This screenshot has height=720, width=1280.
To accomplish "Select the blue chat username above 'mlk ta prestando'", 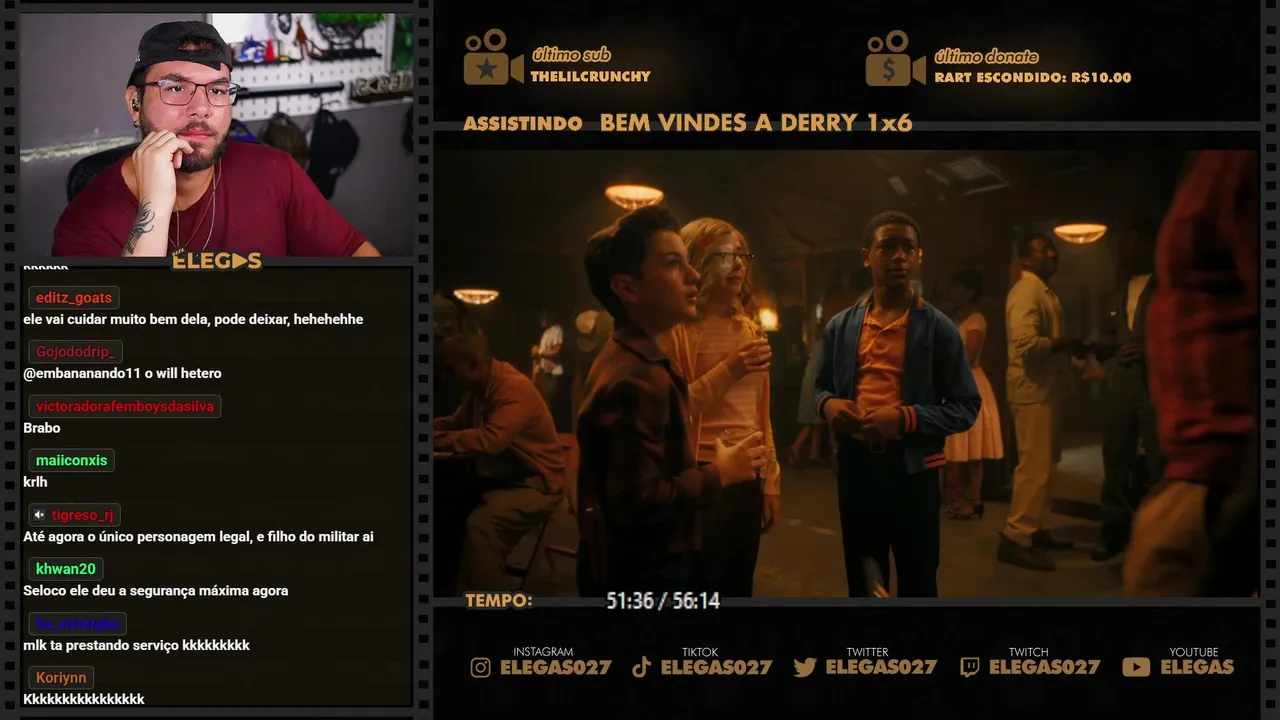I will click(78, 623).
